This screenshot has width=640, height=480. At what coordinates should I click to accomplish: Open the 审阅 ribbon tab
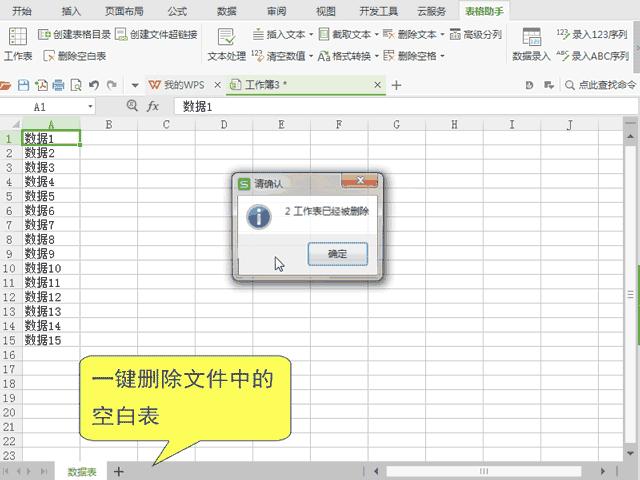coord(276,11)
